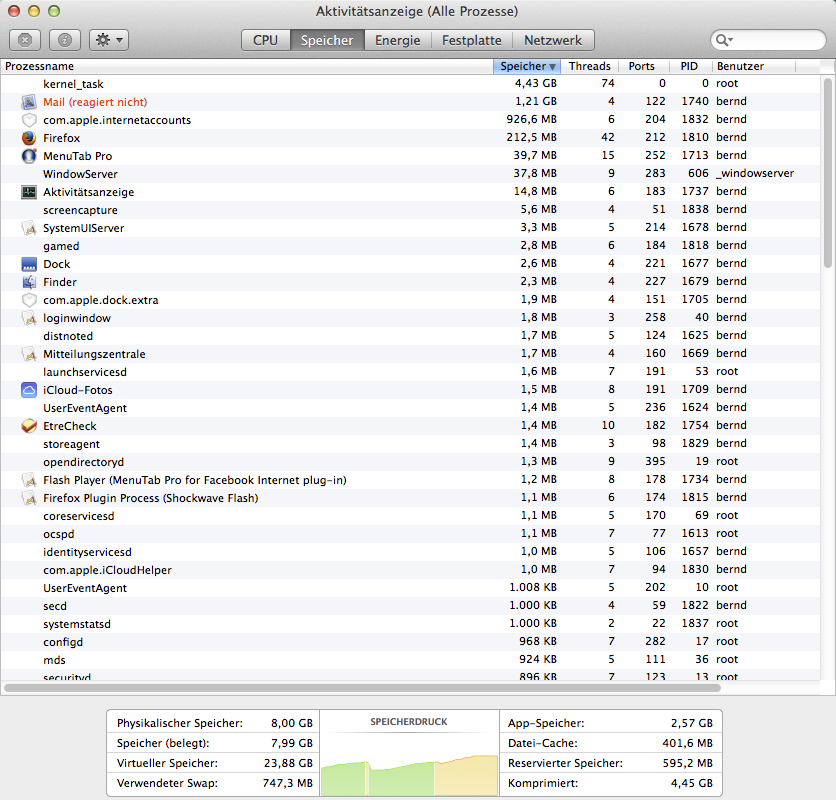Viewport: 836px width, 800px height.
Task: Open the Netzwerk tab
Action: coord(553,40)
